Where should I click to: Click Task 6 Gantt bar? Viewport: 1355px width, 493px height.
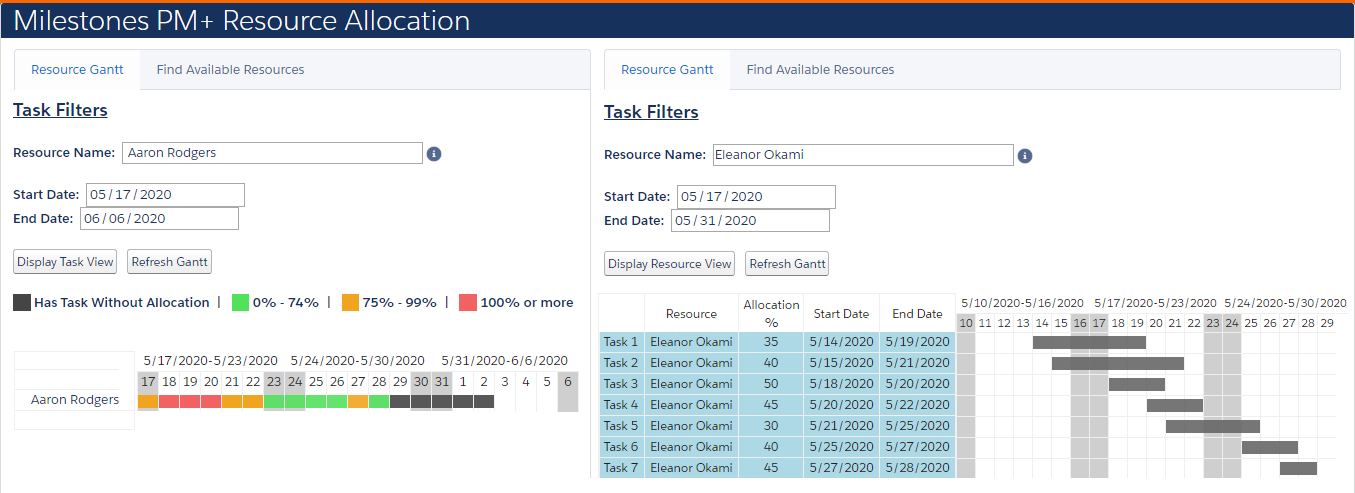(x=1270, y=447)
